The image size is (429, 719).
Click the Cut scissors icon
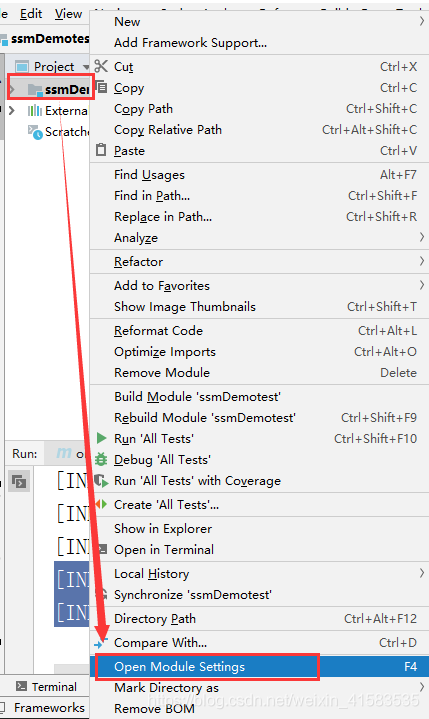[x=101, y=66]
